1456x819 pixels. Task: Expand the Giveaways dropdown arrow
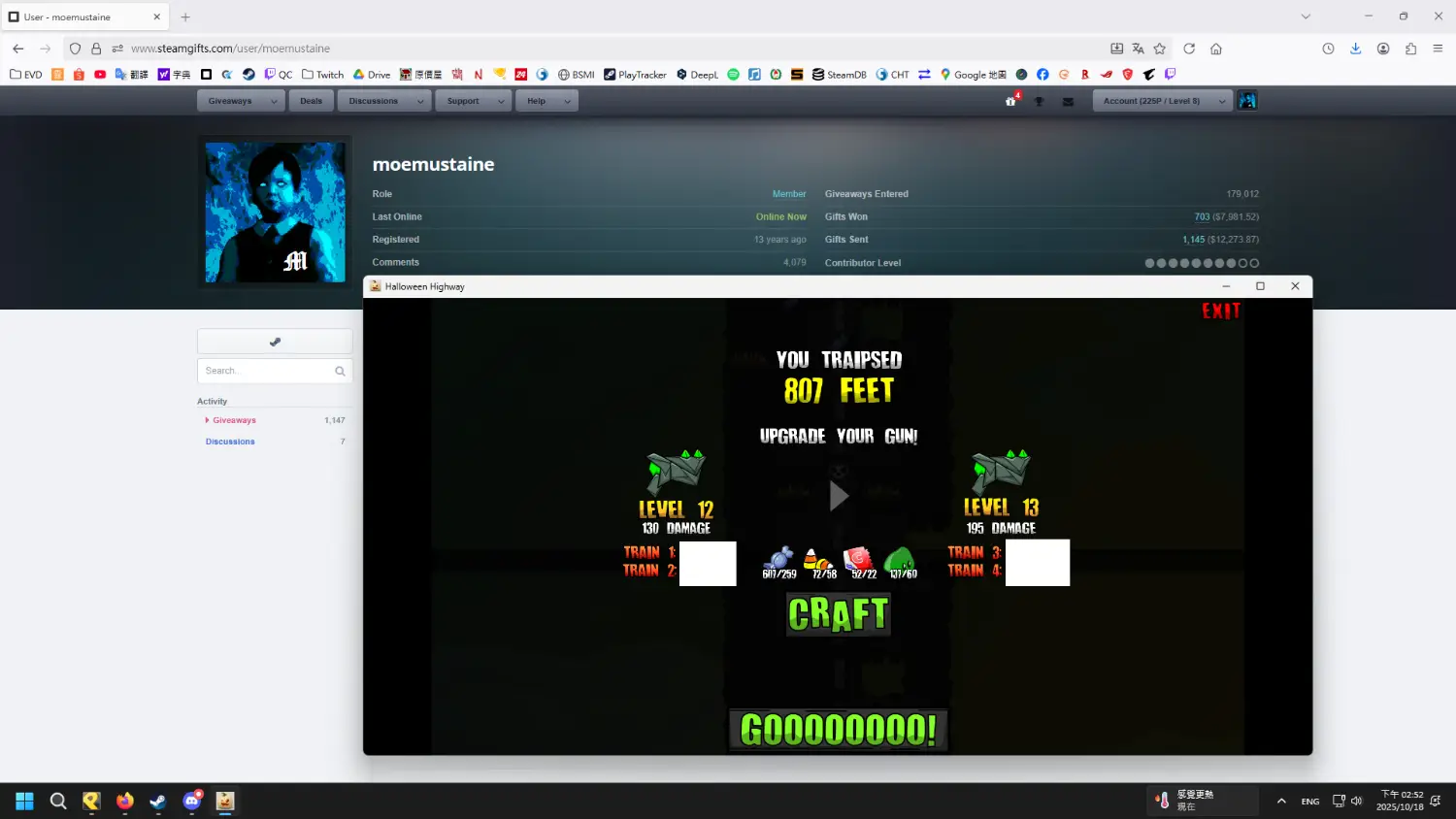(274, 101)
